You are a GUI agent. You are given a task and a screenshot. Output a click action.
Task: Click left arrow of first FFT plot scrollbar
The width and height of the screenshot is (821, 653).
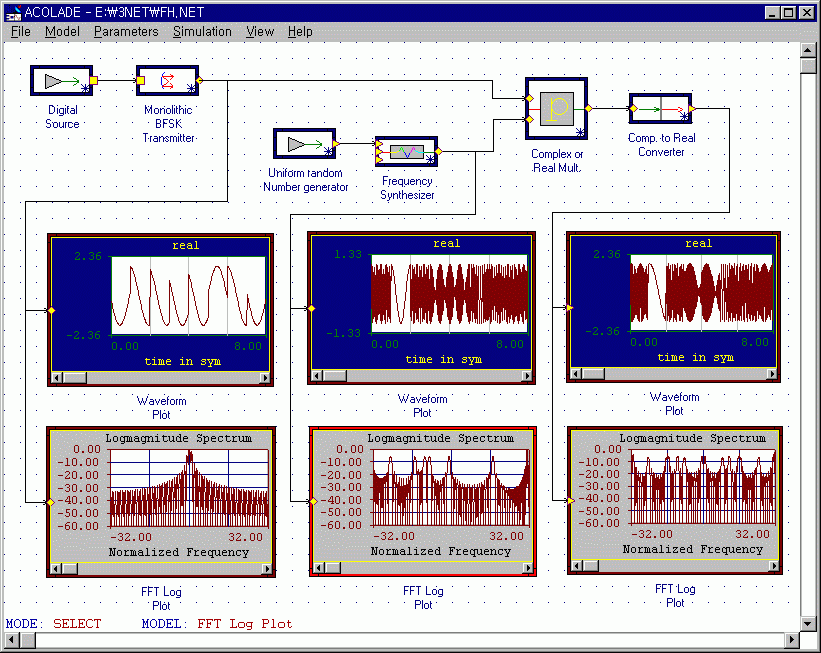point(57,569)
